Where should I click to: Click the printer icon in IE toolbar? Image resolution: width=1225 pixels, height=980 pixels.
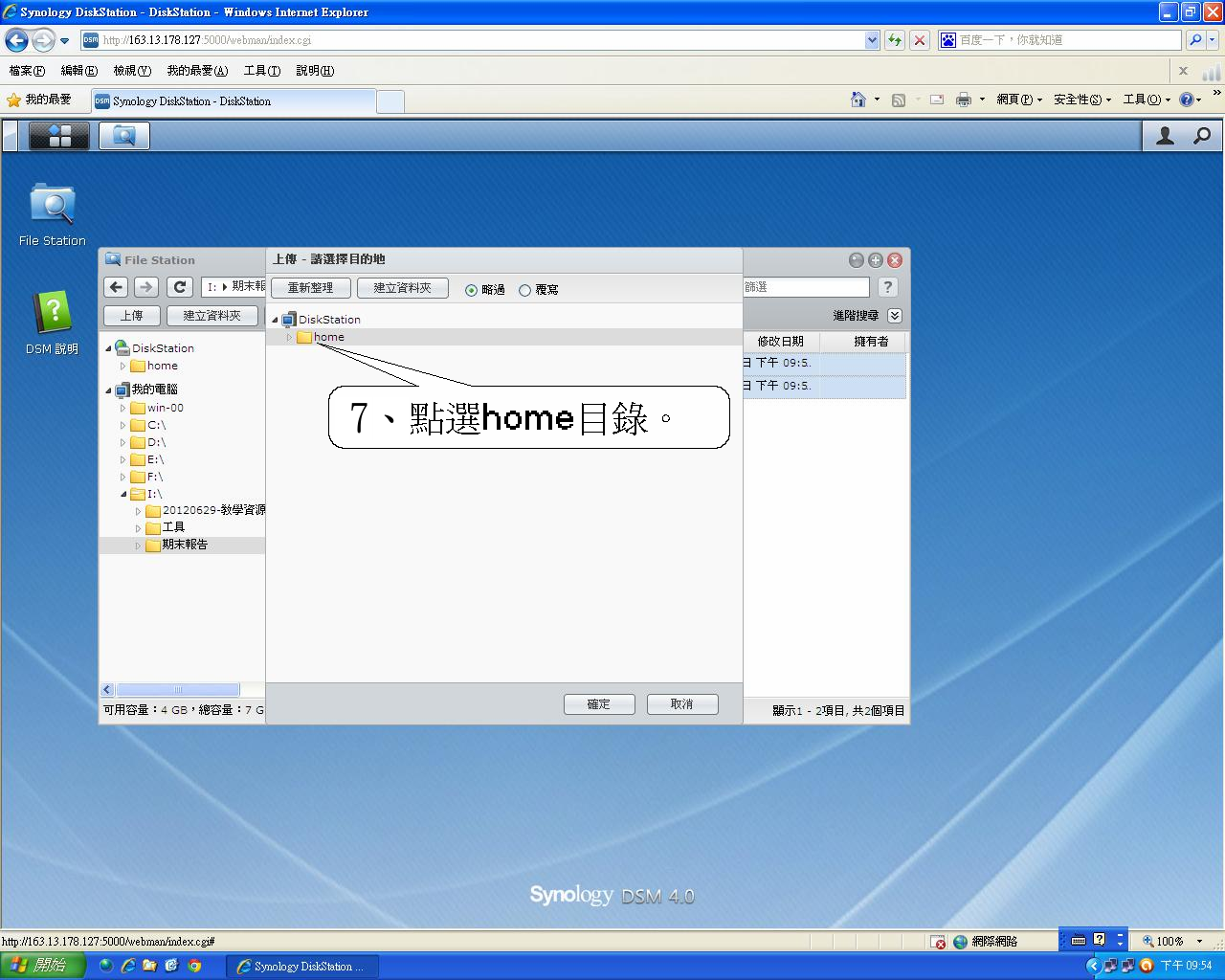pos(964,100)
